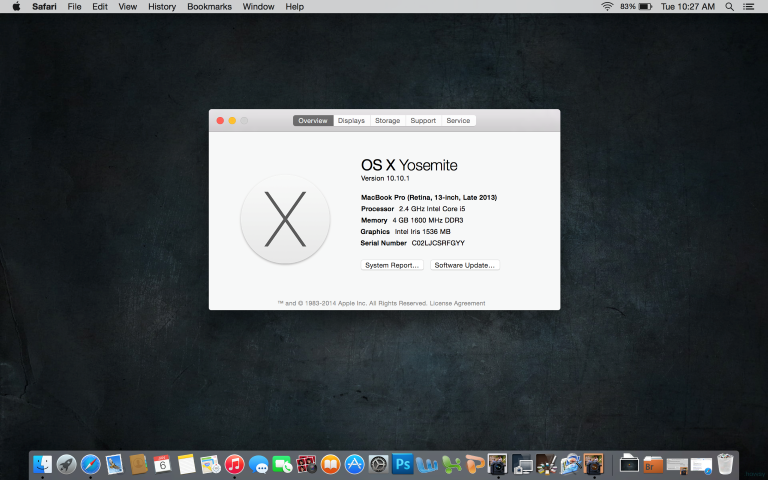
Task: Launch iTunes music note icon
Action: point(235,464)
